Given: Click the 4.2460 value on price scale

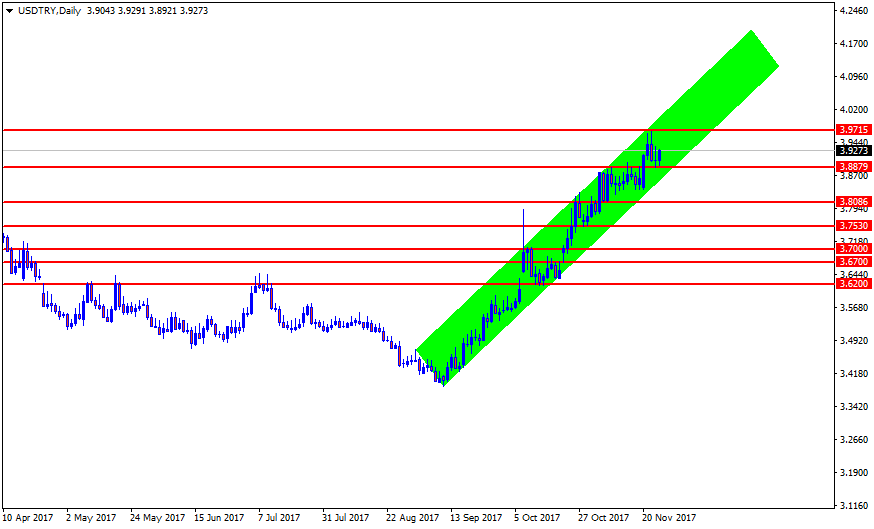Looking at the screenshot, I should point(853,12).
